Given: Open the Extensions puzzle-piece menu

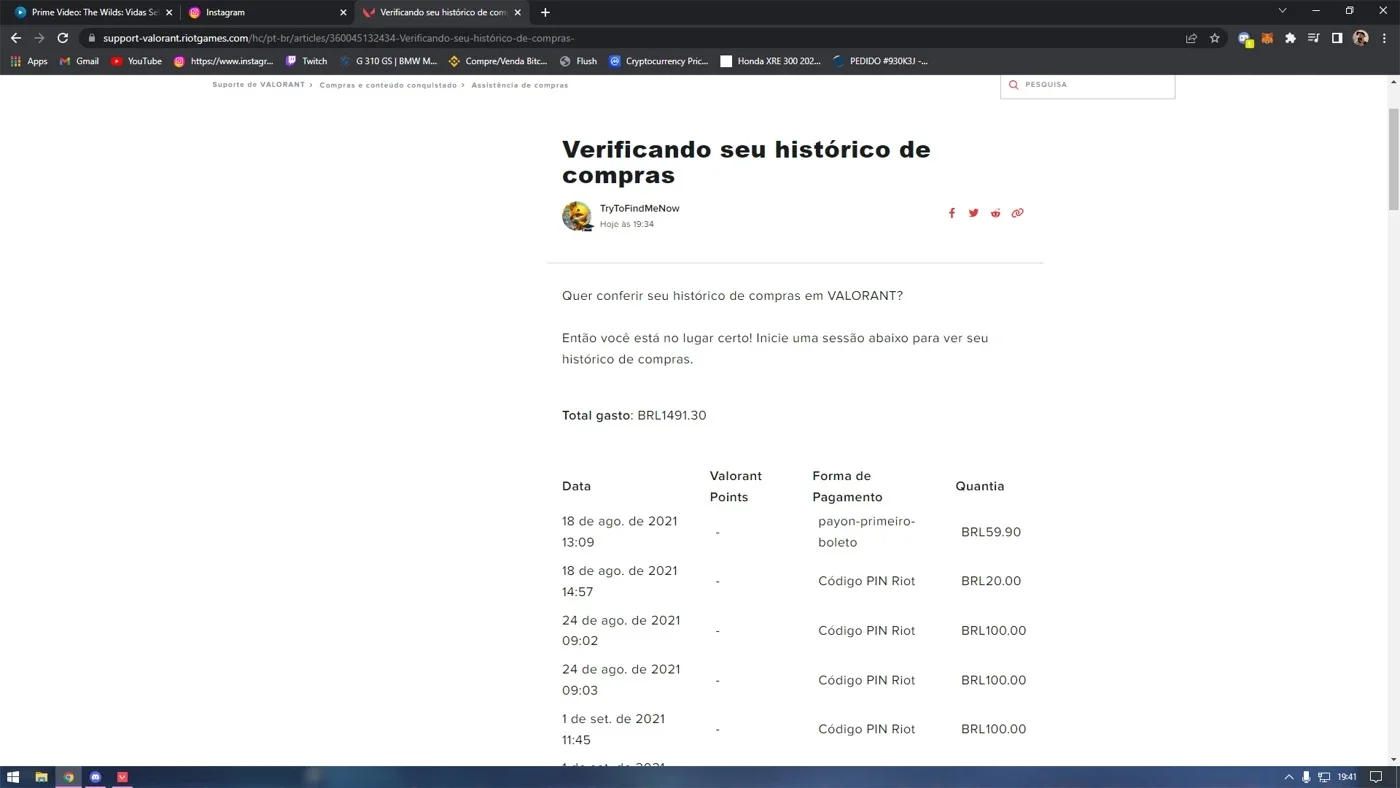Looking at the screenshot, I should pyautogui.click(x=1290, y=38).
